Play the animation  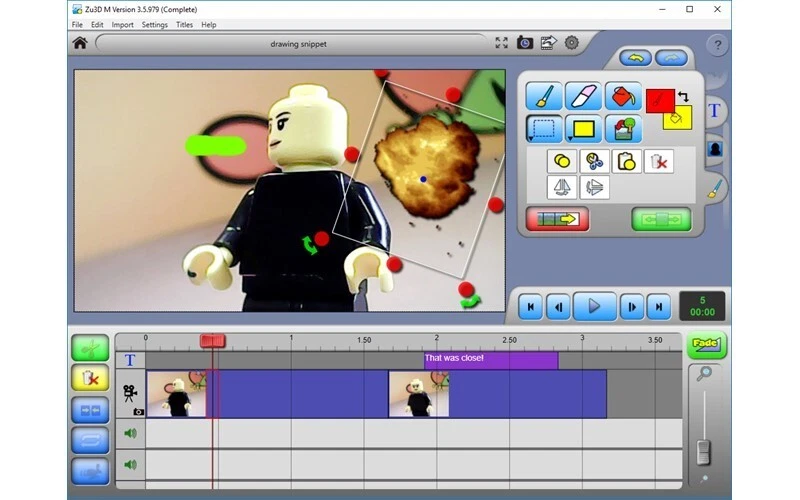[x=594, y=306]
